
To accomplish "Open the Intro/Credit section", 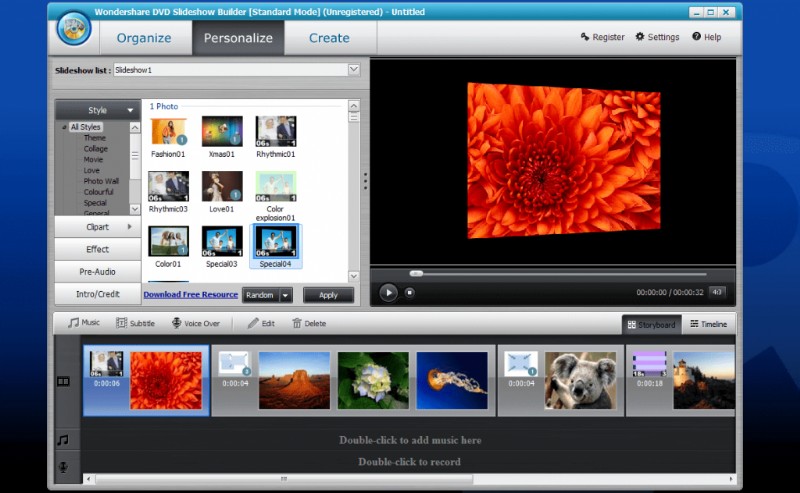I will tap(97, 294).
